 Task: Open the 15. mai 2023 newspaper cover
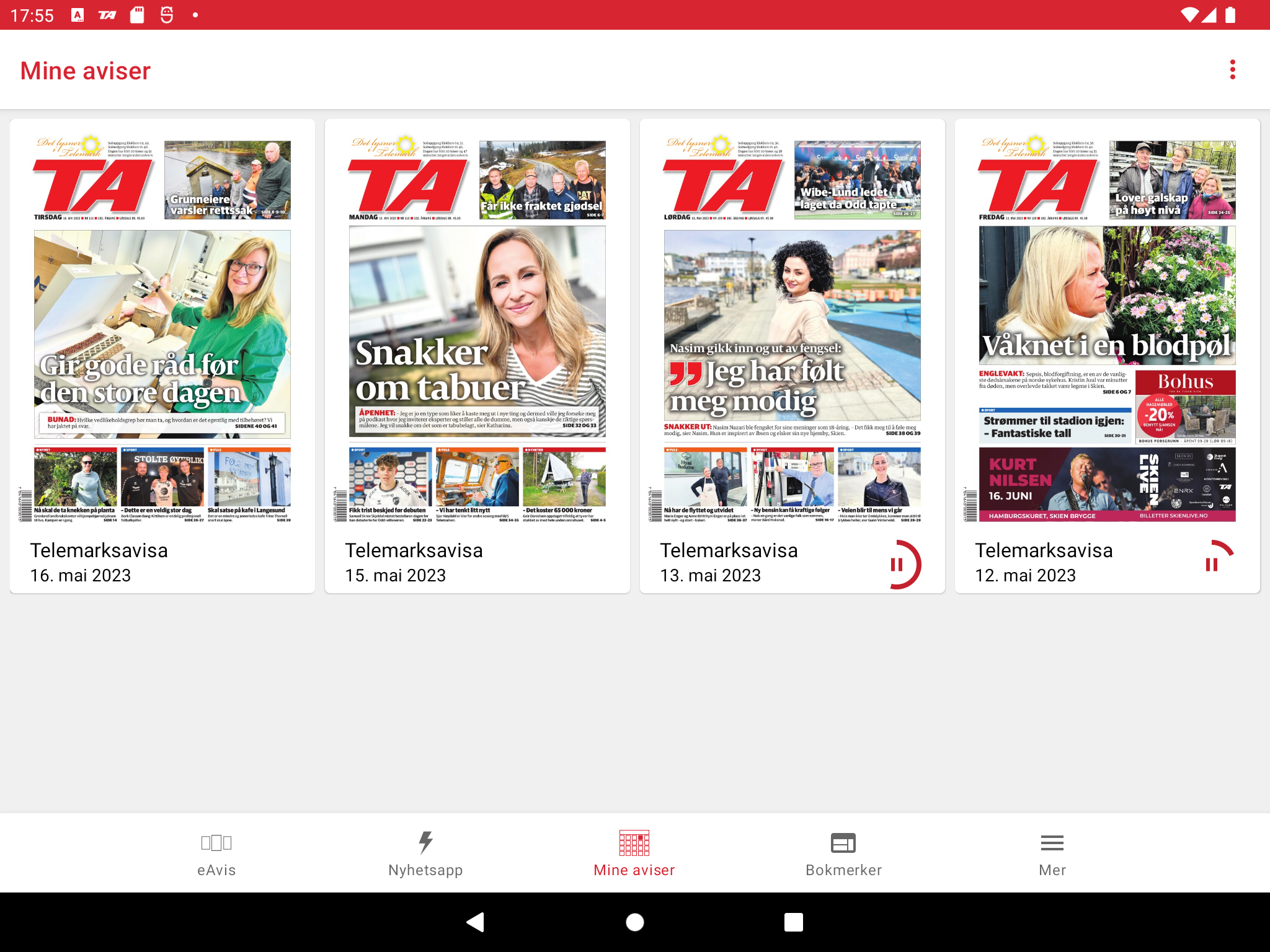click(x=477, y=330)
